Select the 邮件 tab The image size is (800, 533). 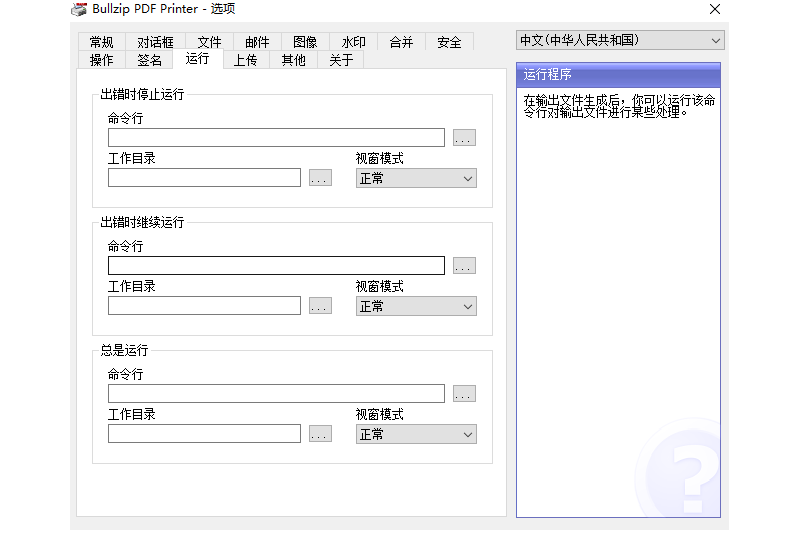[257, 42]
